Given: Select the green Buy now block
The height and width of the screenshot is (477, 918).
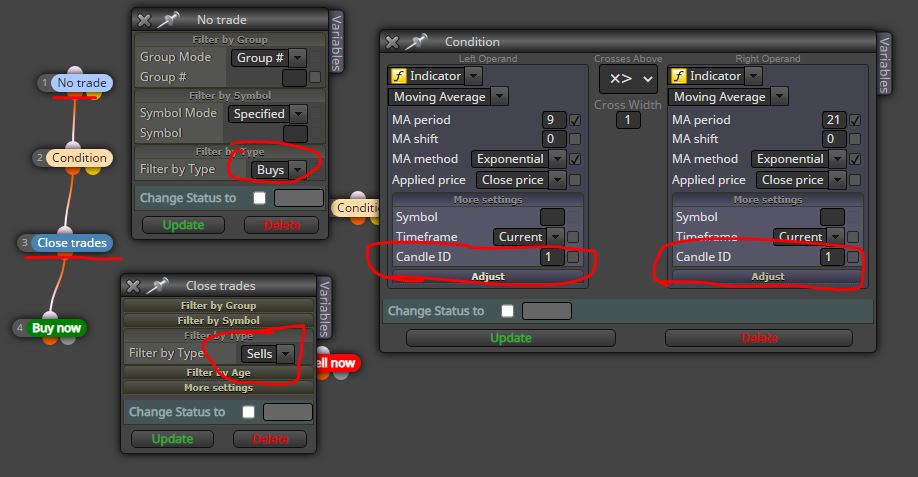Looking at the screenshot, I should coord(56,328).
